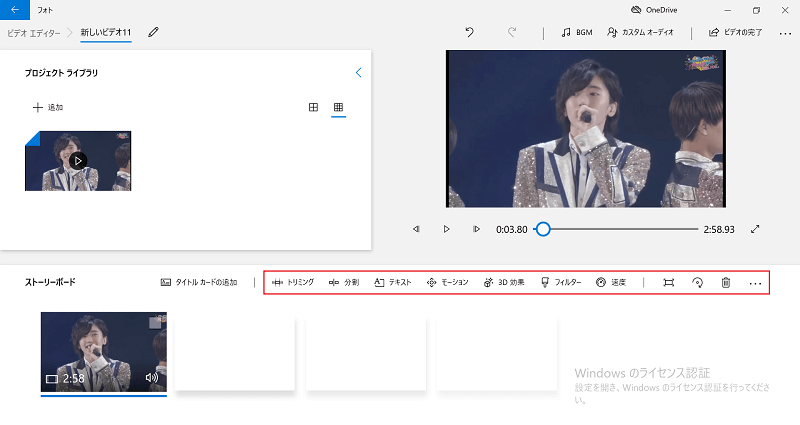Select the 2:58 storyboard clip
The image size is (800, 425).
click(104, 352)
